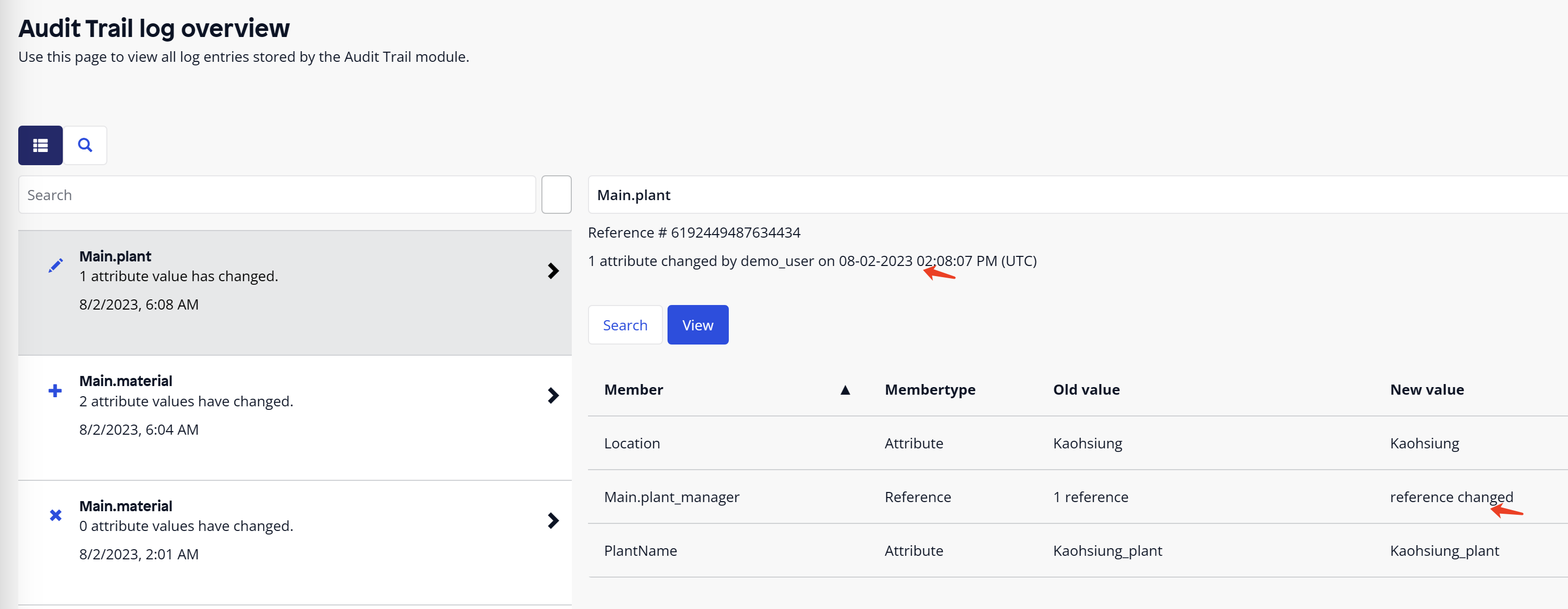Click '8/2/2023, 6:04 AM' timestamp
Viewport: 1568px width, 609px height.
click(139, 430)
